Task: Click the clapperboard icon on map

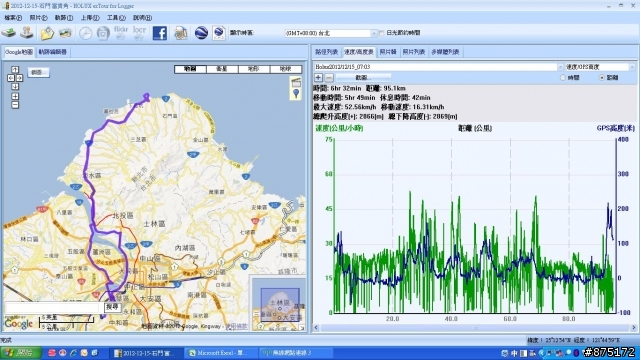Action: (x=296, y=82)
